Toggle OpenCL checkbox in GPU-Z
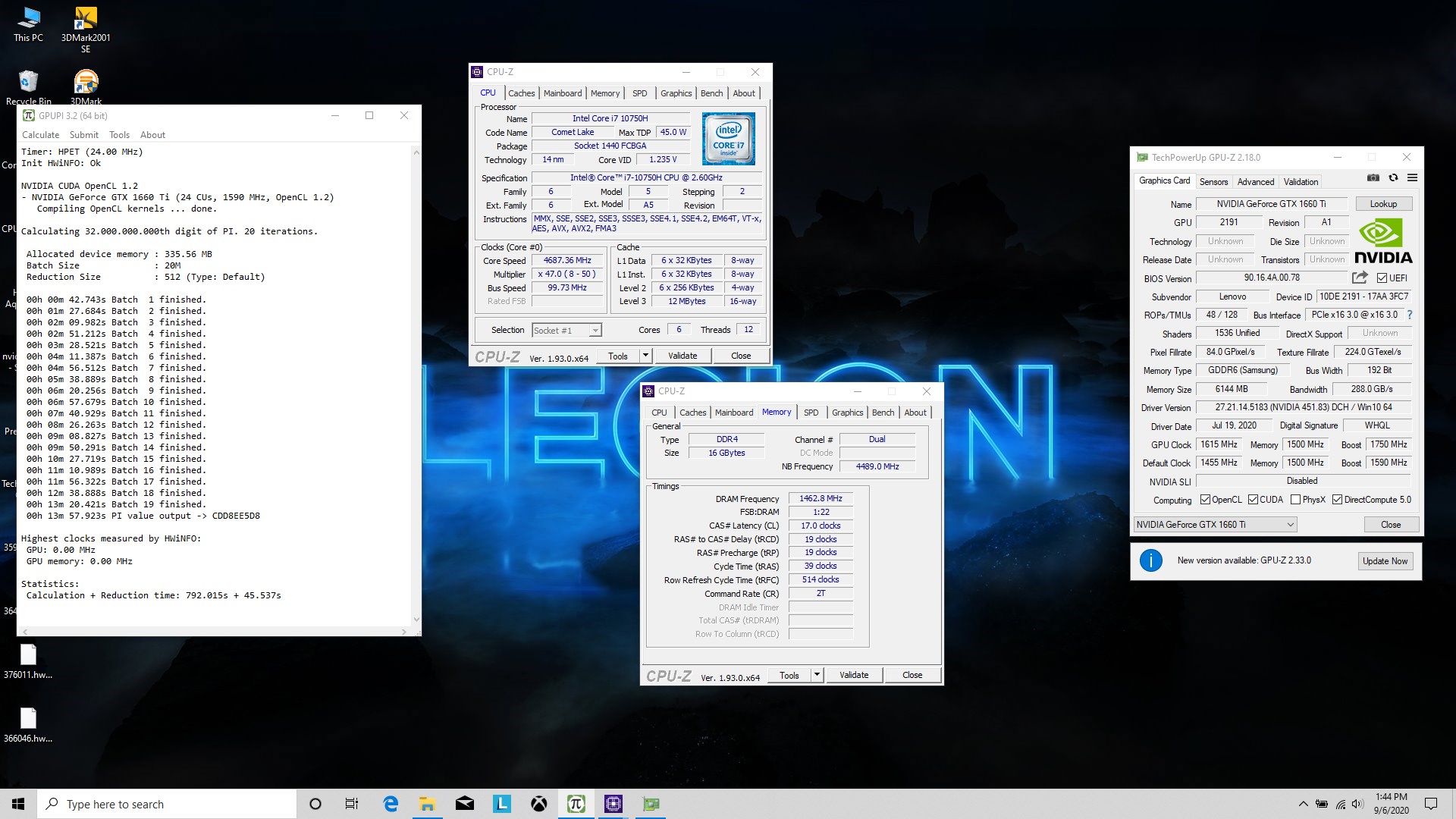Screen dimensions: 1456x819 (x=1205, y=499)
